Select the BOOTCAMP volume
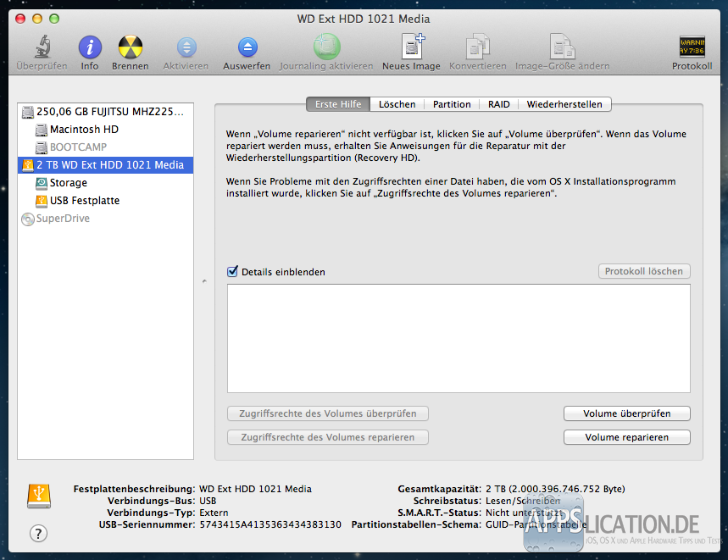Screen dimensions: 728x560 point(105,147)
